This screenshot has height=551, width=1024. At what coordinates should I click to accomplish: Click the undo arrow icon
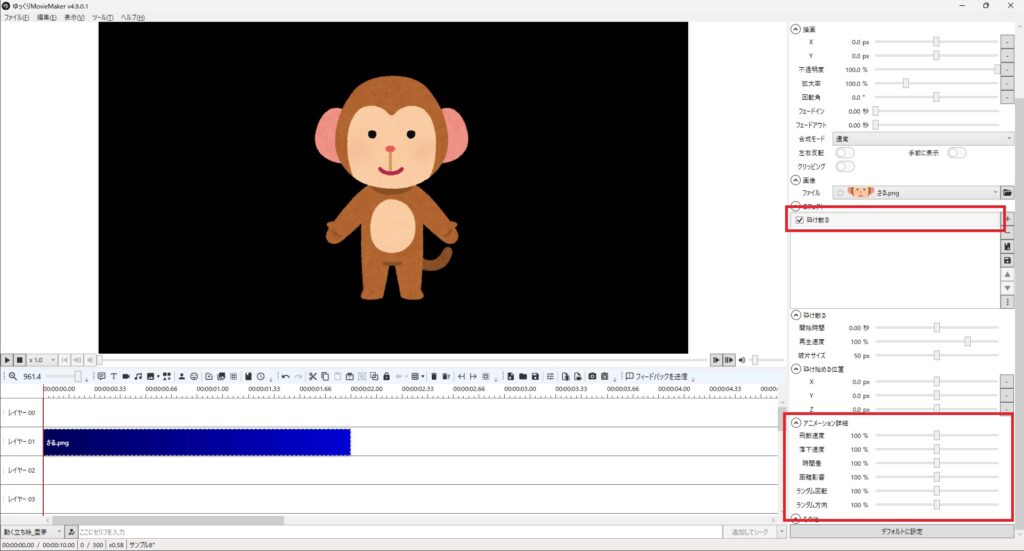pyautogui.click(x=285, y=376)
